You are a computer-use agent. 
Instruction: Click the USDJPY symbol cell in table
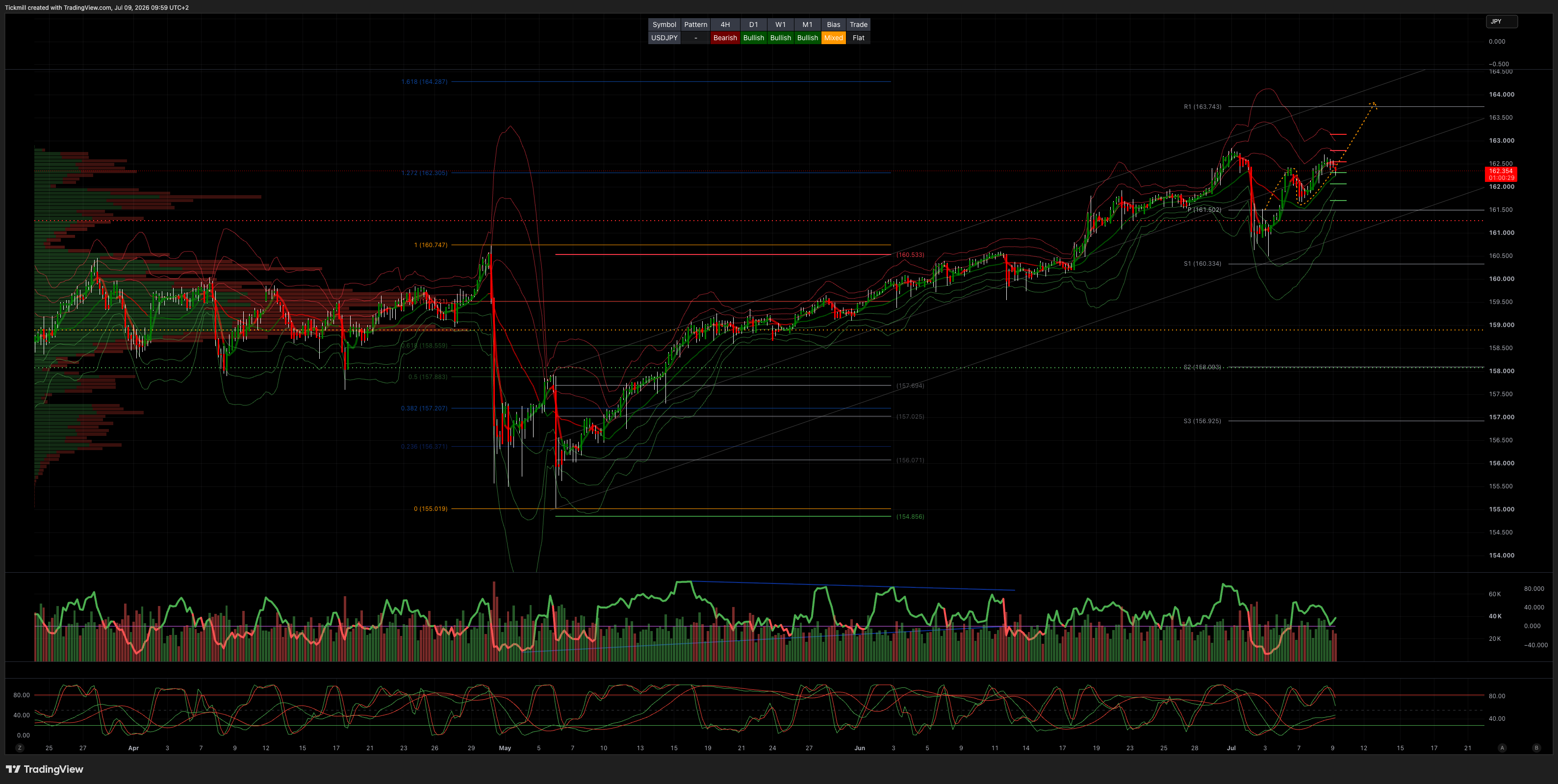click(664, 37)
